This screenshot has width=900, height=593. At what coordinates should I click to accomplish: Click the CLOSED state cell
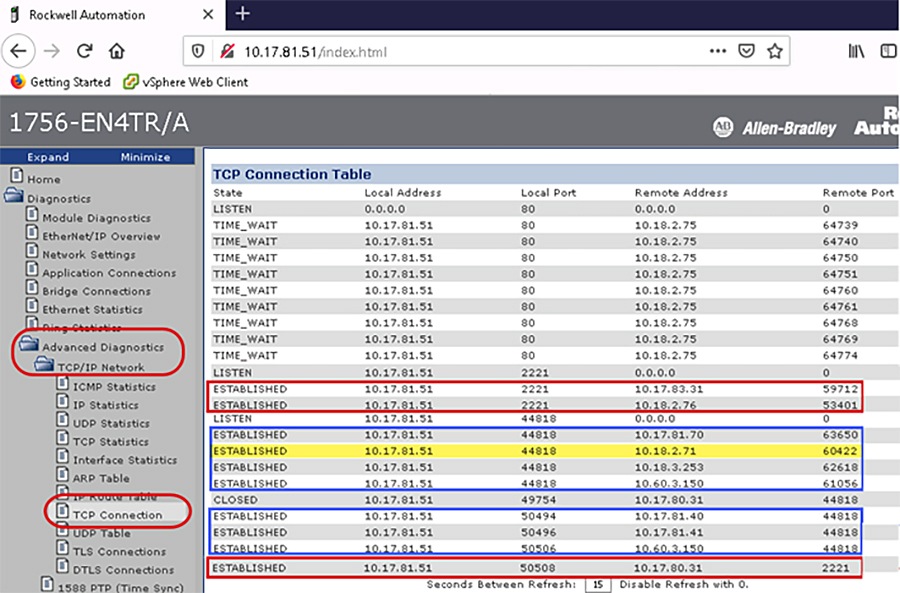(235, 500)
